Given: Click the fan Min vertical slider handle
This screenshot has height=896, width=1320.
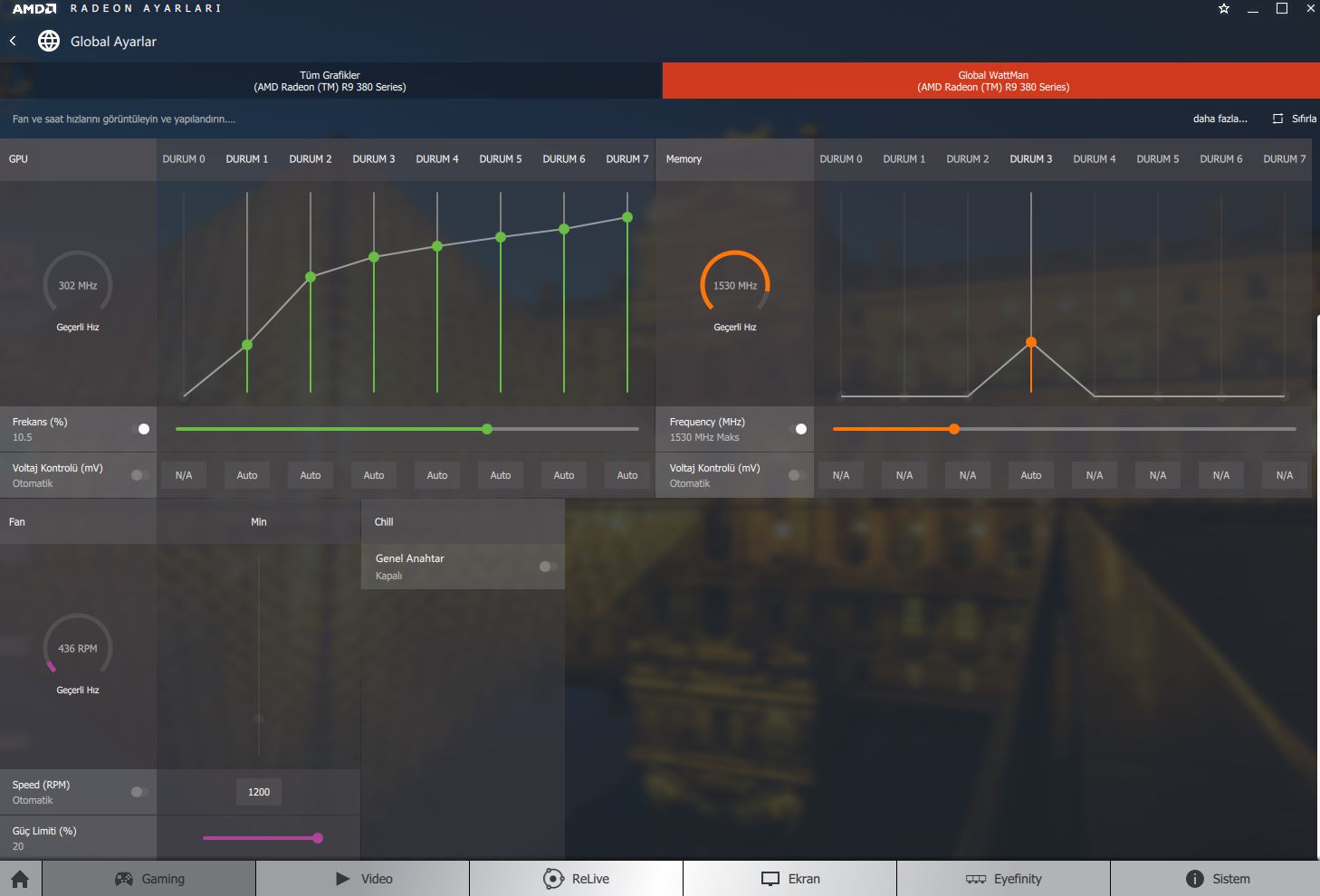Looking at the screenshot, I should point(259,719).
